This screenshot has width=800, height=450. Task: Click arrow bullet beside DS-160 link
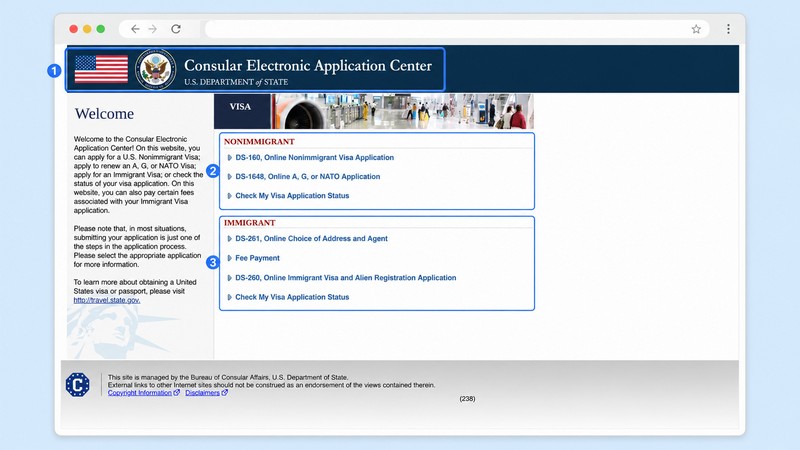(x=230, y=158)
